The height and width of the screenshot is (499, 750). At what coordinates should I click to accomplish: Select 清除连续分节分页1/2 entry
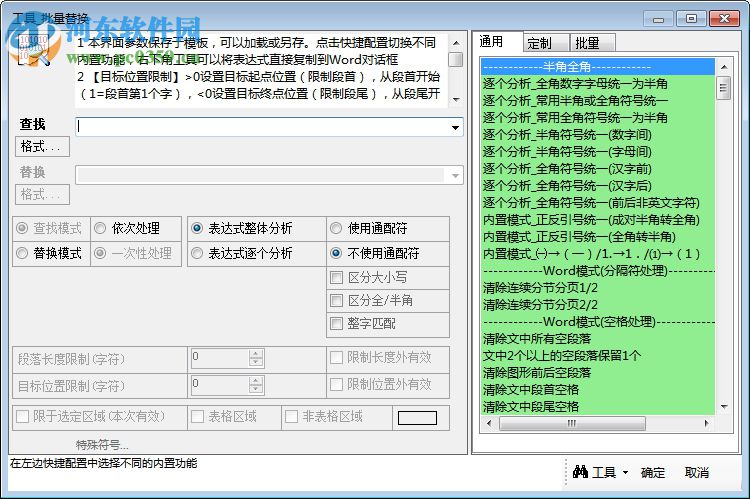[598, 288]
